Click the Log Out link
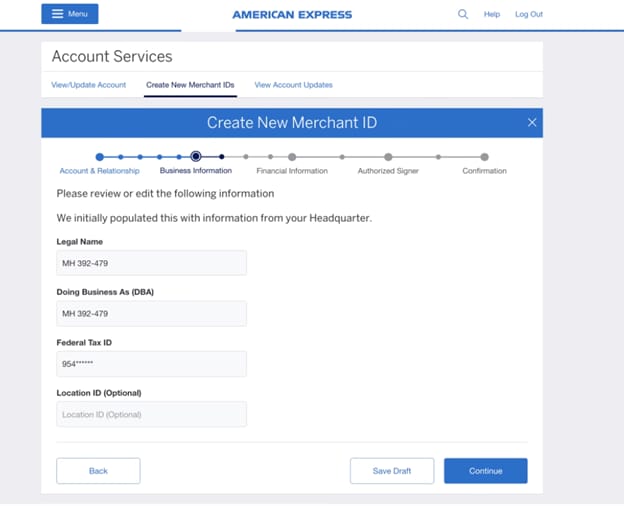Screen dimensions: 624x507 point(528,14)
